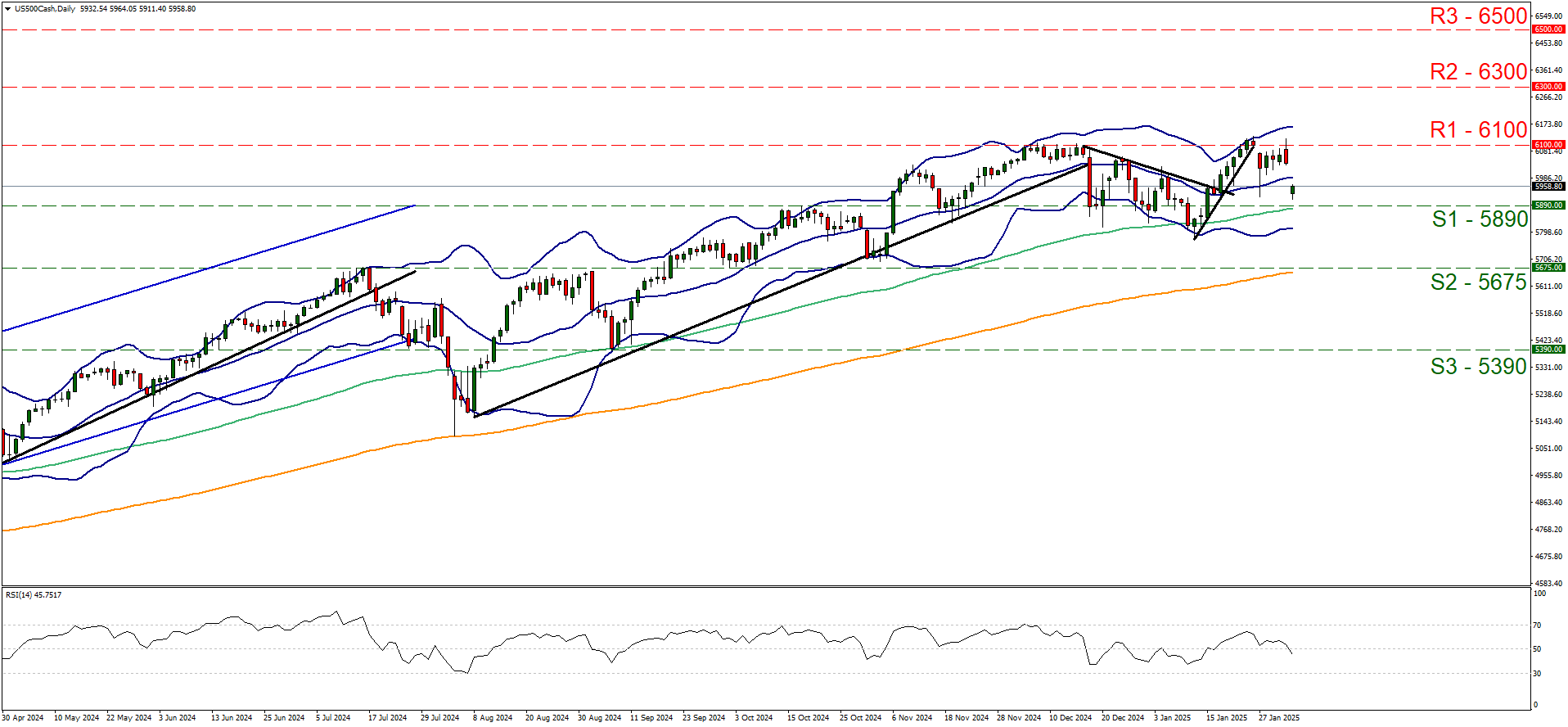Click the 27 Jan 2025 date label
Screen dimensions: 1568x727
coord(1278,718)
